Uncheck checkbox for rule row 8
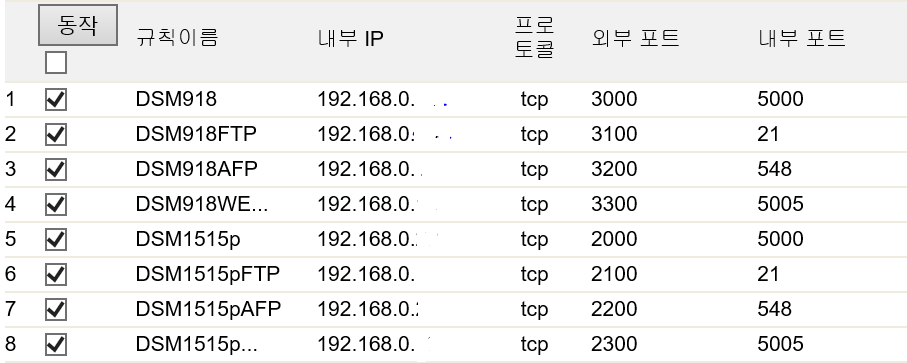The height and width of the screenshot is (363, 907). (56, 345)
